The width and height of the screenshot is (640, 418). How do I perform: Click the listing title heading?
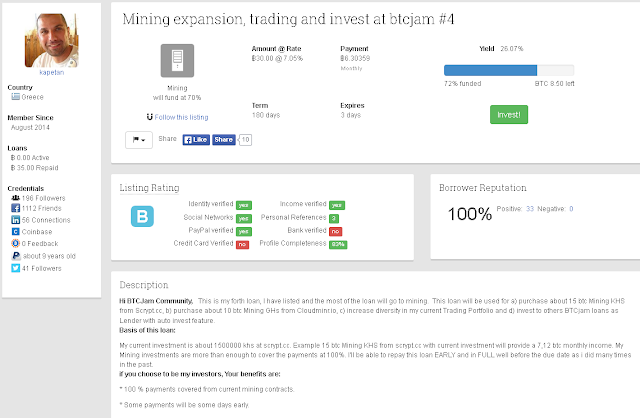[288, 19]
